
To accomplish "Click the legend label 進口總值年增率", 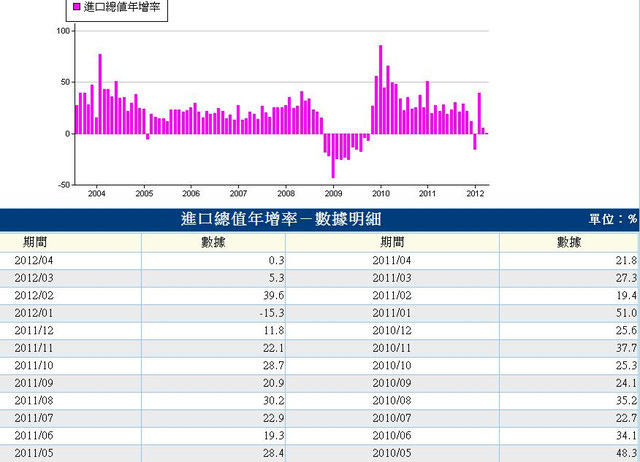I will coord(122,7).
